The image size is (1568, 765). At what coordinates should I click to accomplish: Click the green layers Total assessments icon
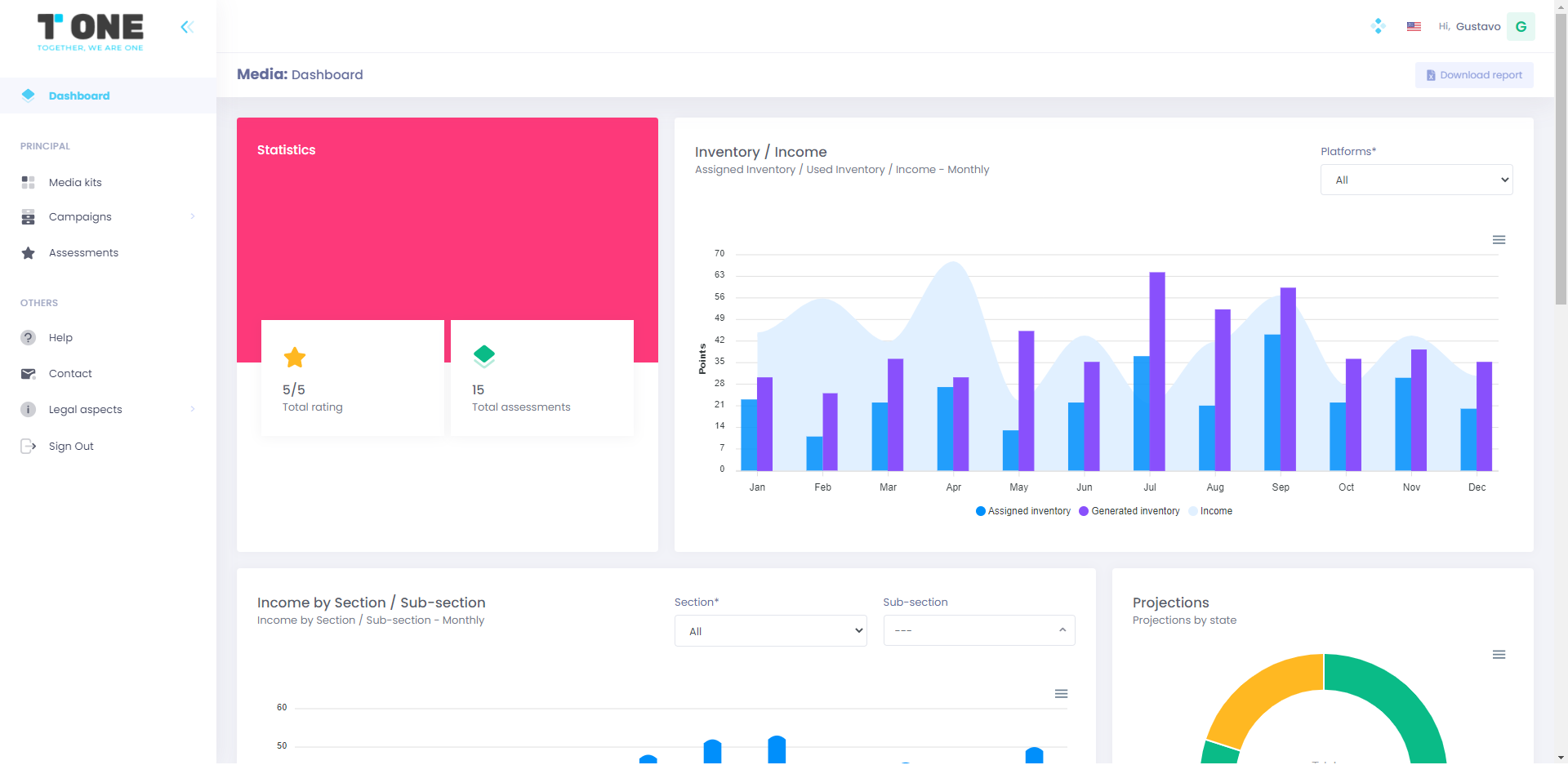click(x=484, y=356)
